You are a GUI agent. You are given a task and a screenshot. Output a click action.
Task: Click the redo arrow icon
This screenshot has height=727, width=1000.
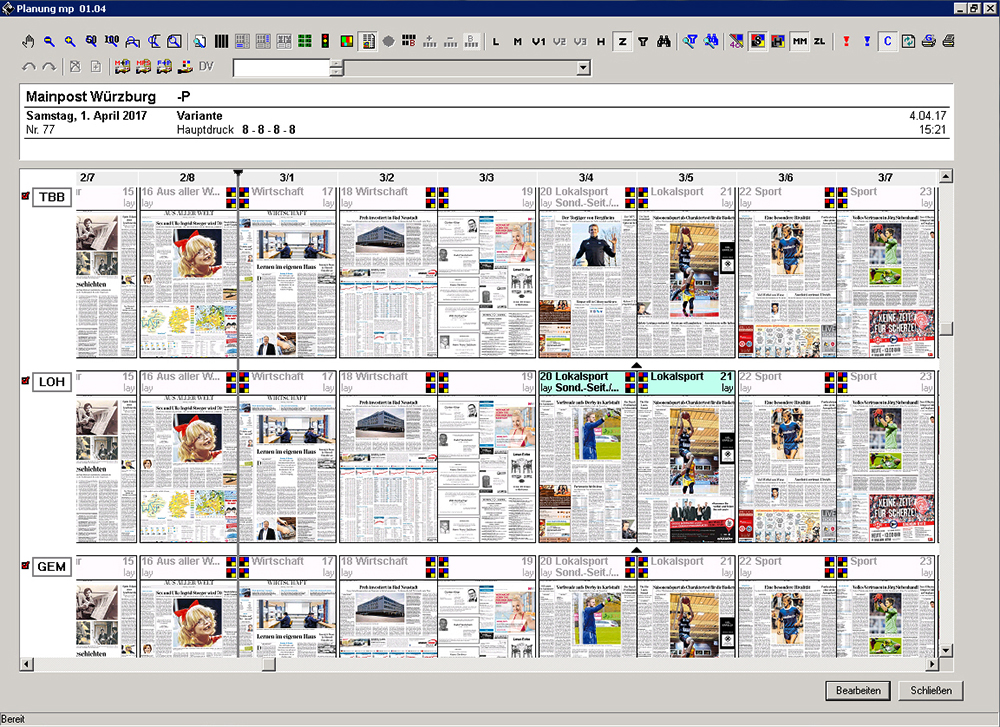pyautogui.click(x=49, y=66)
